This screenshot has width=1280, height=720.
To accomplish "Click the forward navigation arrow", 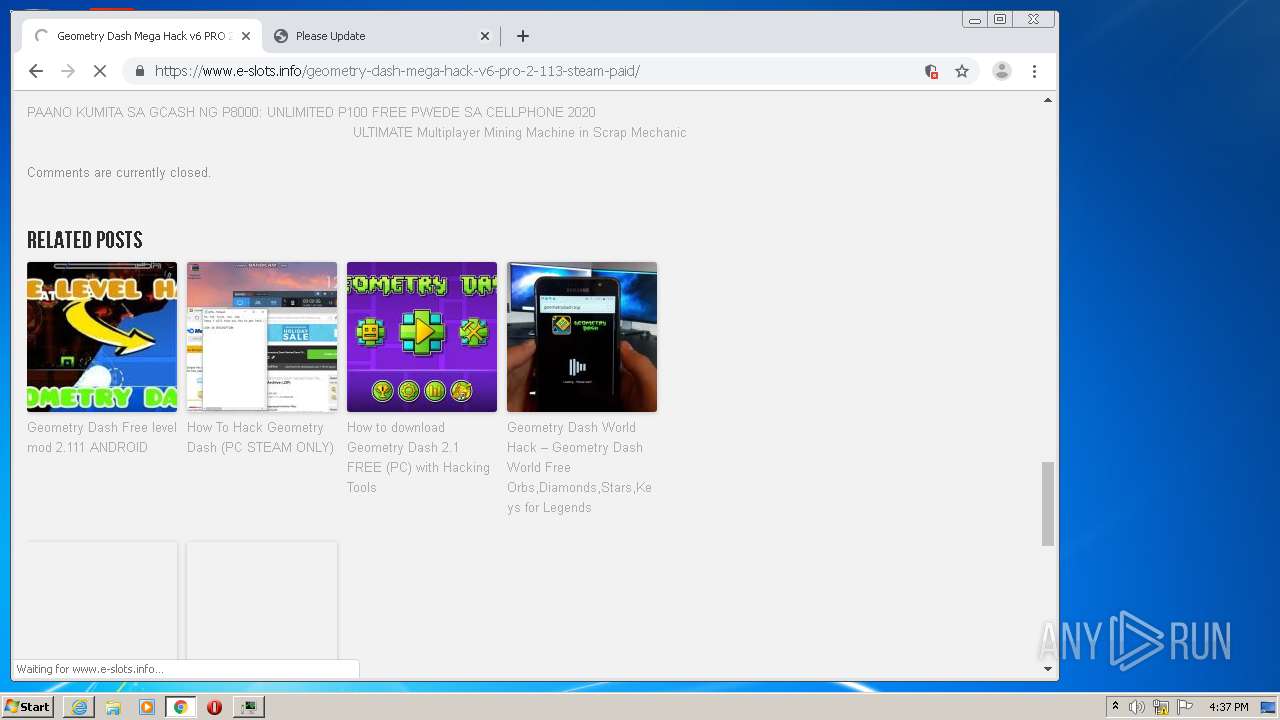I will pos(68,71).
